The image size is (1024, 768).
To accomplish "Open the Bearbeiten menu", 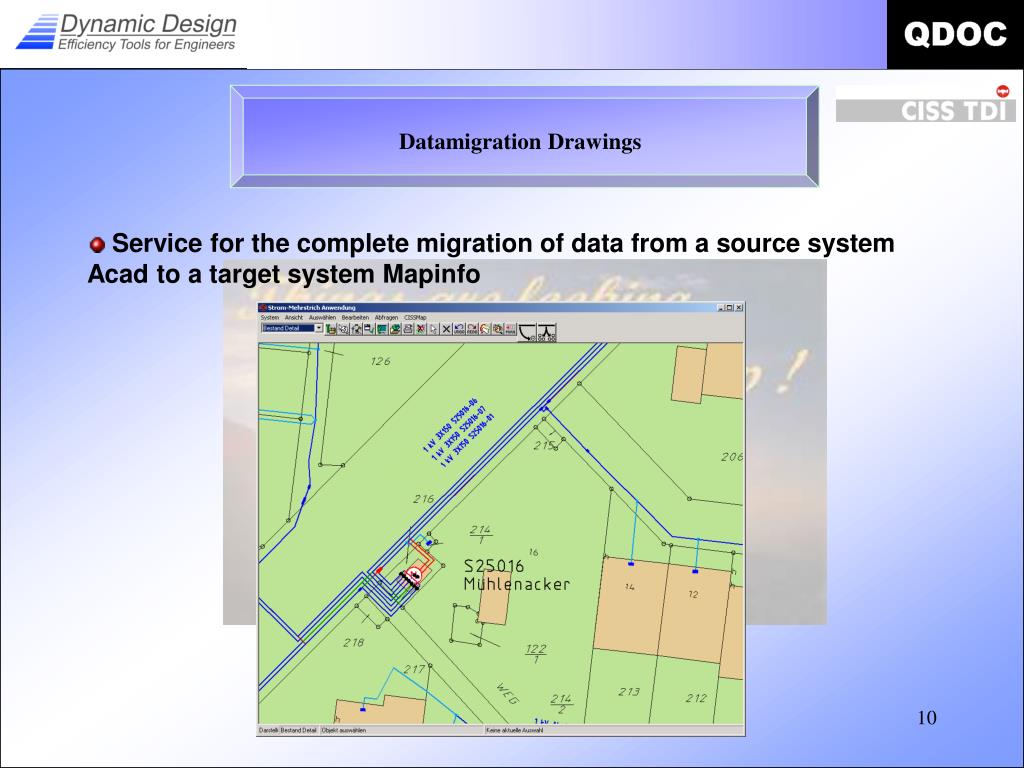I will coord(355,318).
